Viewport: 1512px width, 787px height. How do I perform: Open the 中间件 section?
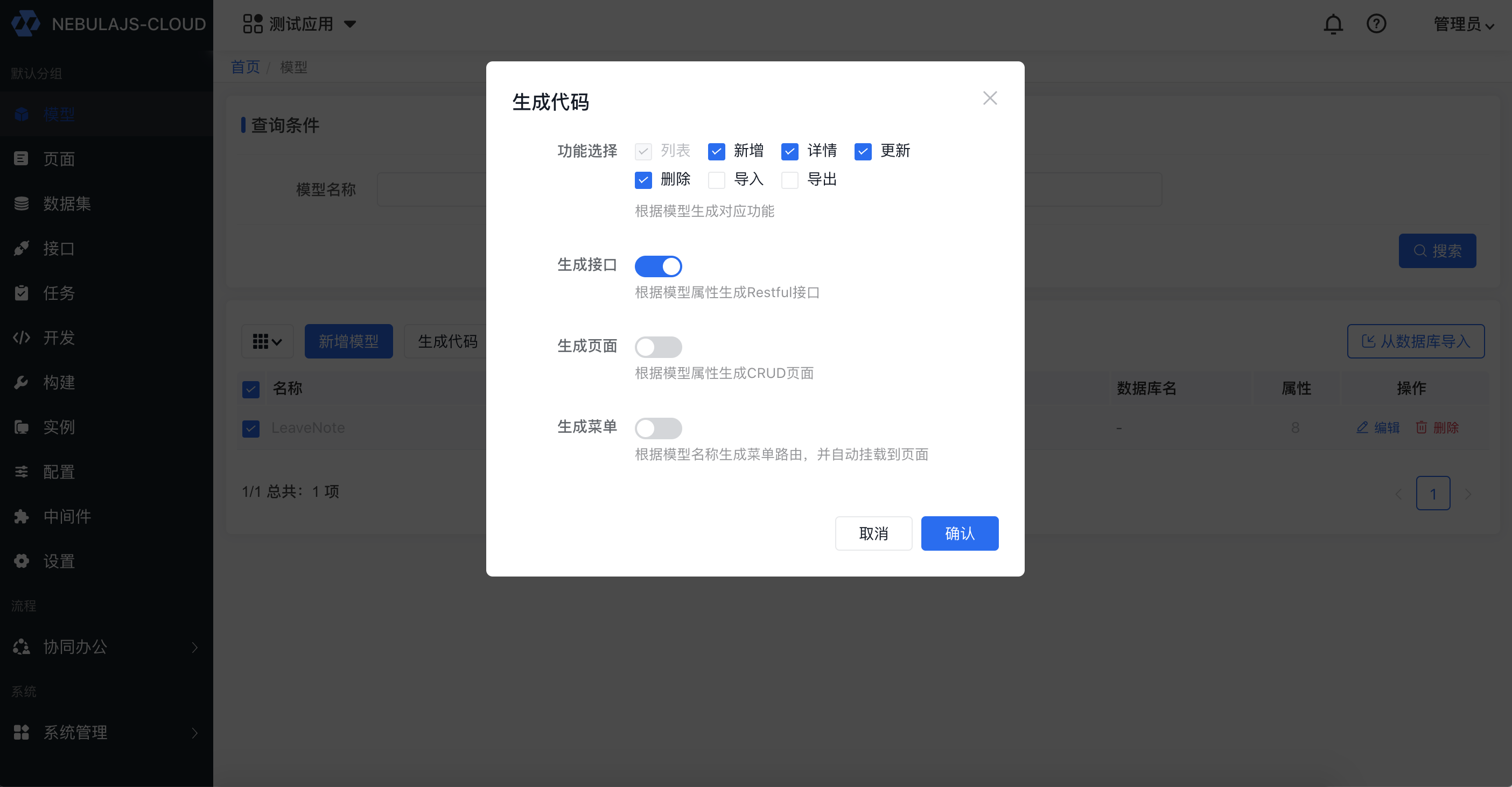point(66,516)
